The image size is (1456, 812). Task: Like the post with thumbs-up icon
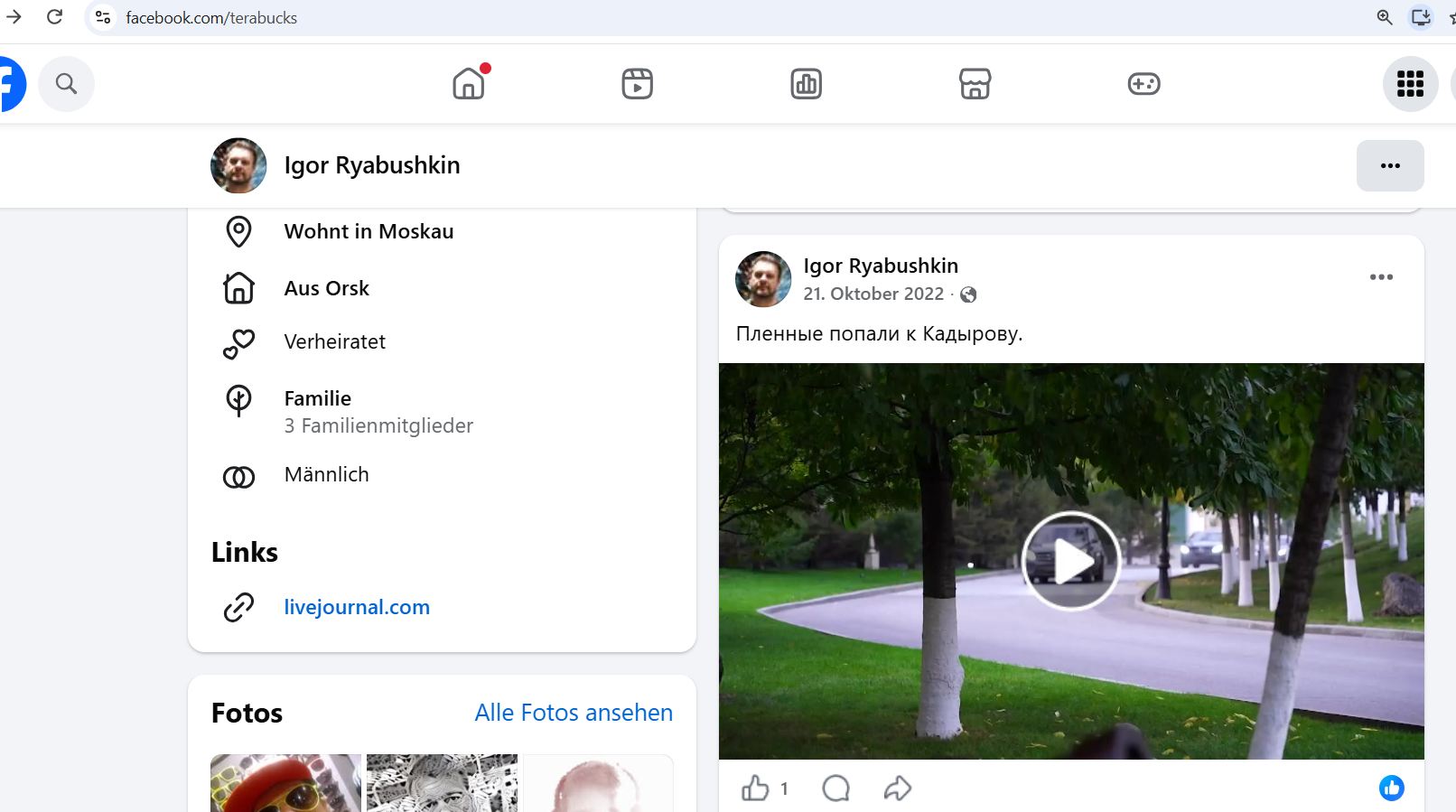755,789
